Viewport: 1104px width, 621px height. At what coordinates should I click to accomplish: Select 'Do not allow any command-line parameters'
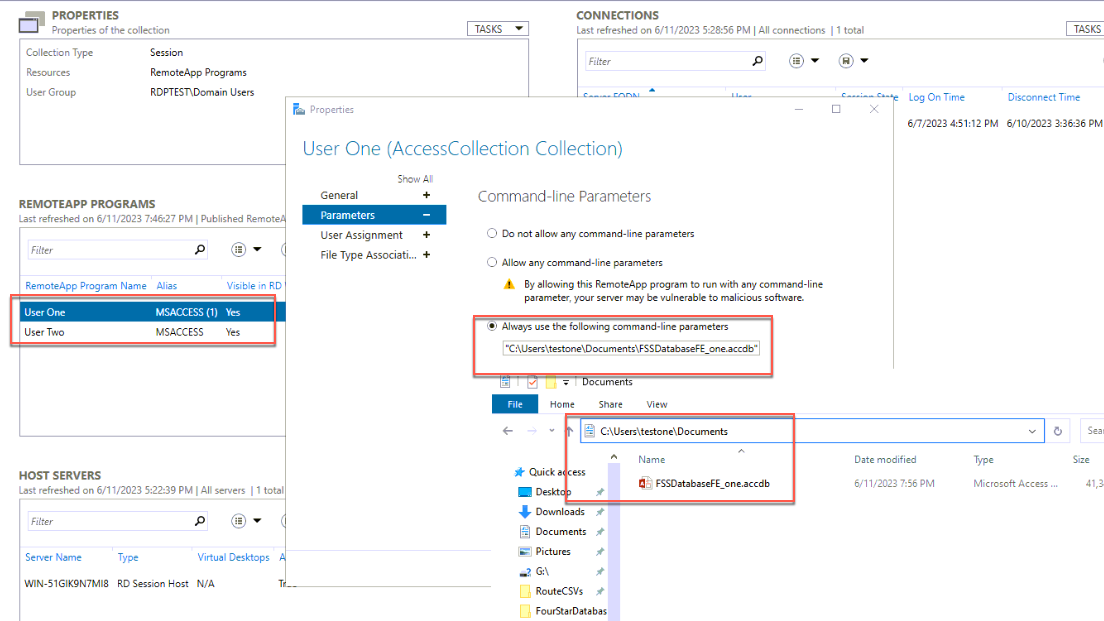point(492,233)
